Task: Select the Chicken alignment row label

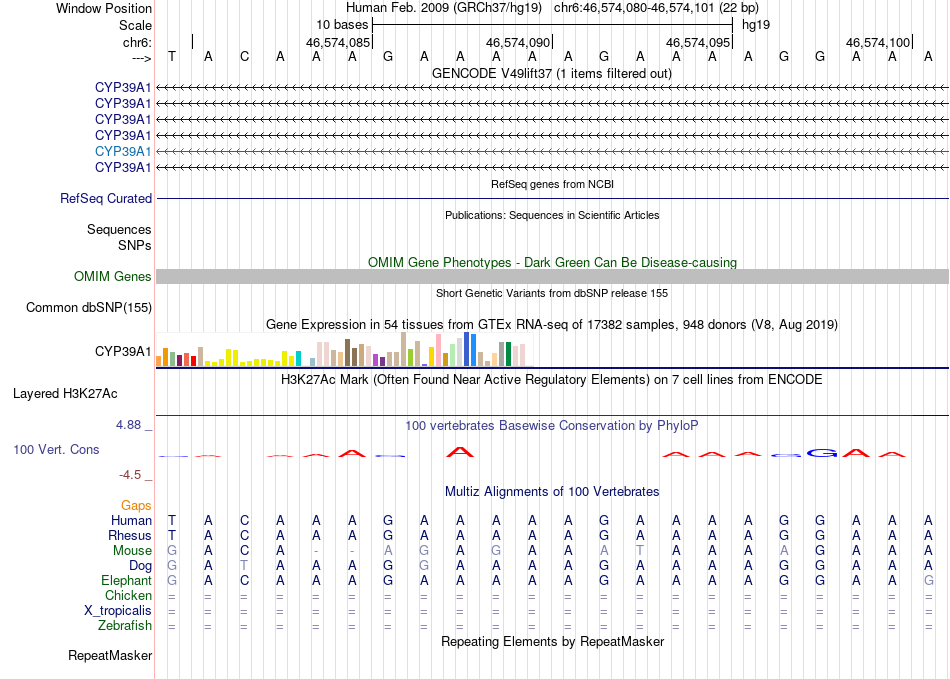Action: point(128,595)
